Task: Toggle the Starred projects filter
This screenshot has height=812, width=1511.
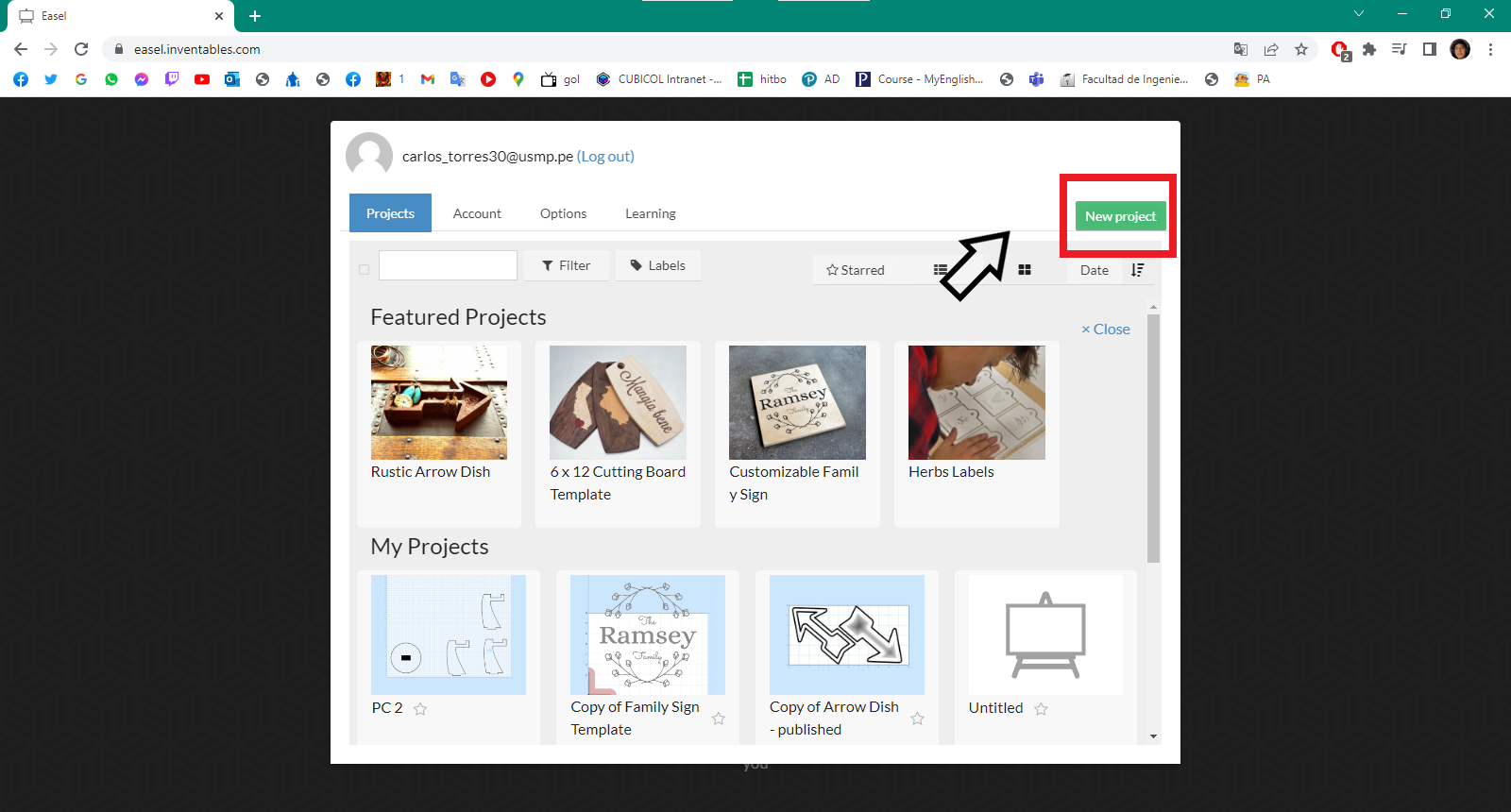Action: coord(856,270)
